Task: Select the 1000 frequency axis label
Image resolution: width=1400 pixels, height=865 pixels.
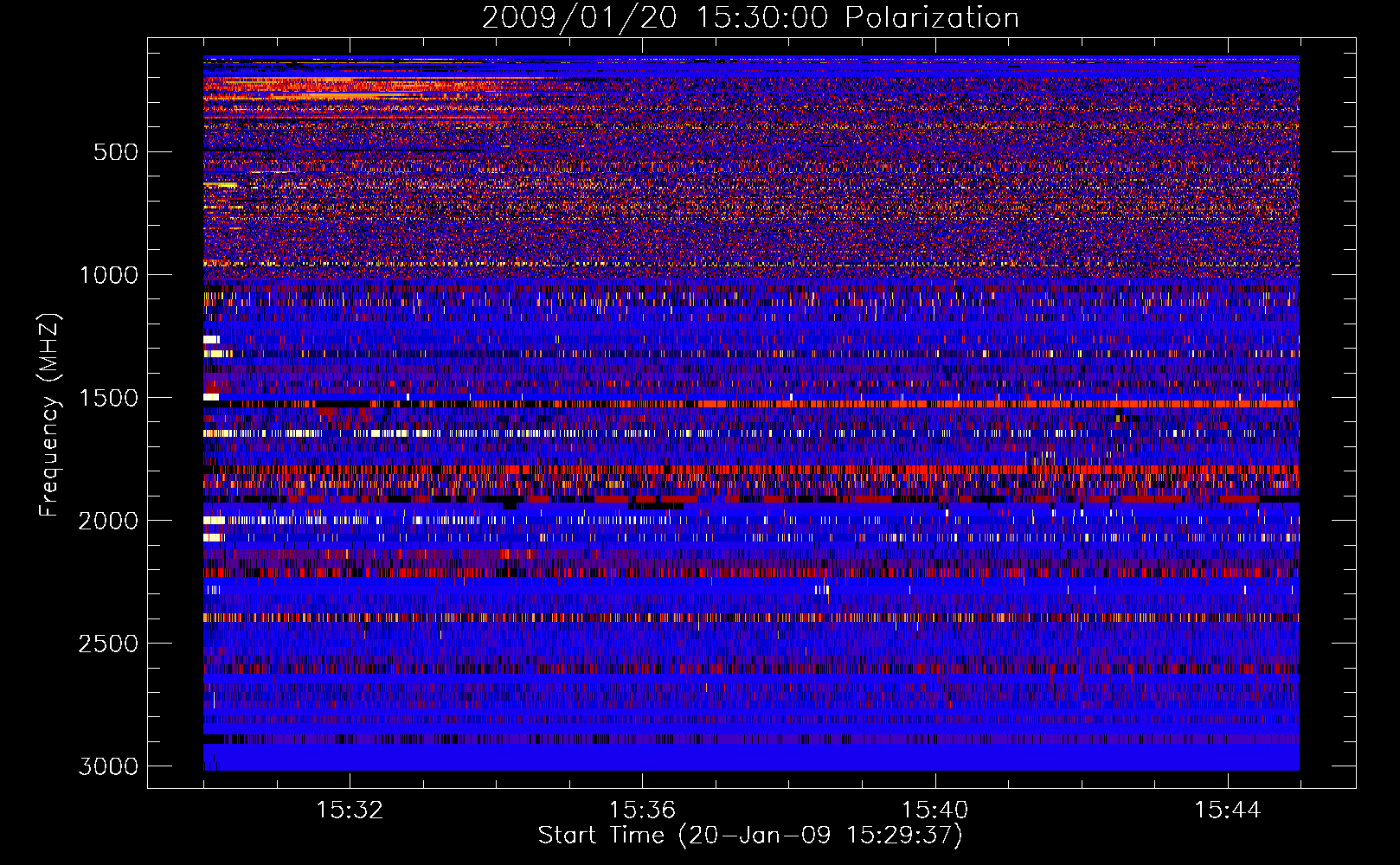Action: pyautogui.click(x=108, y=275)
